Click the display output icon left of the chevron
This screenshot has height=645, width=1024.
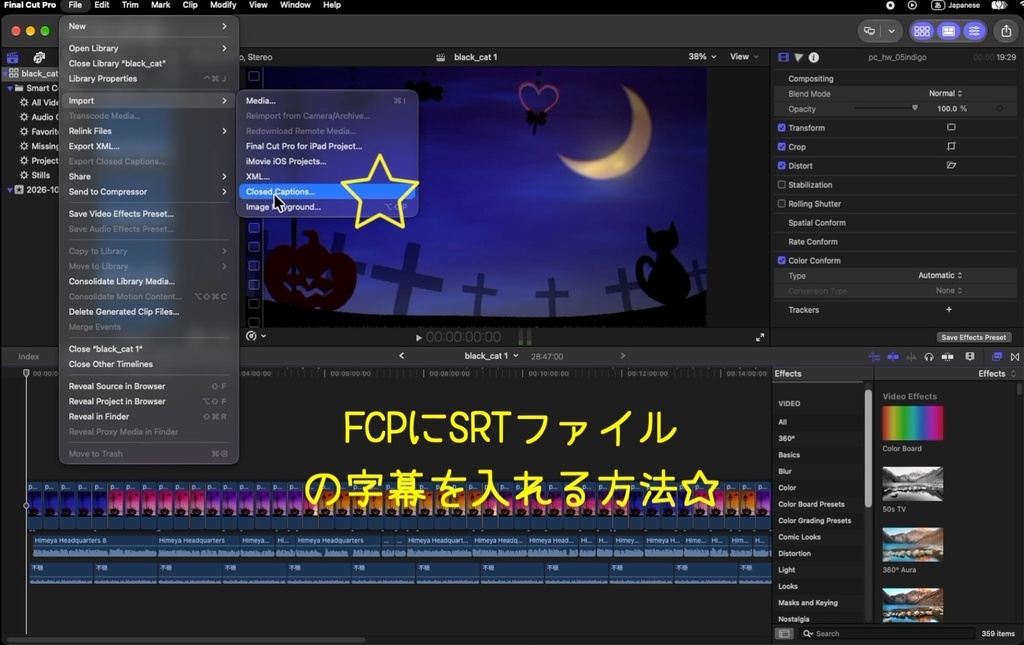[869, 31]
